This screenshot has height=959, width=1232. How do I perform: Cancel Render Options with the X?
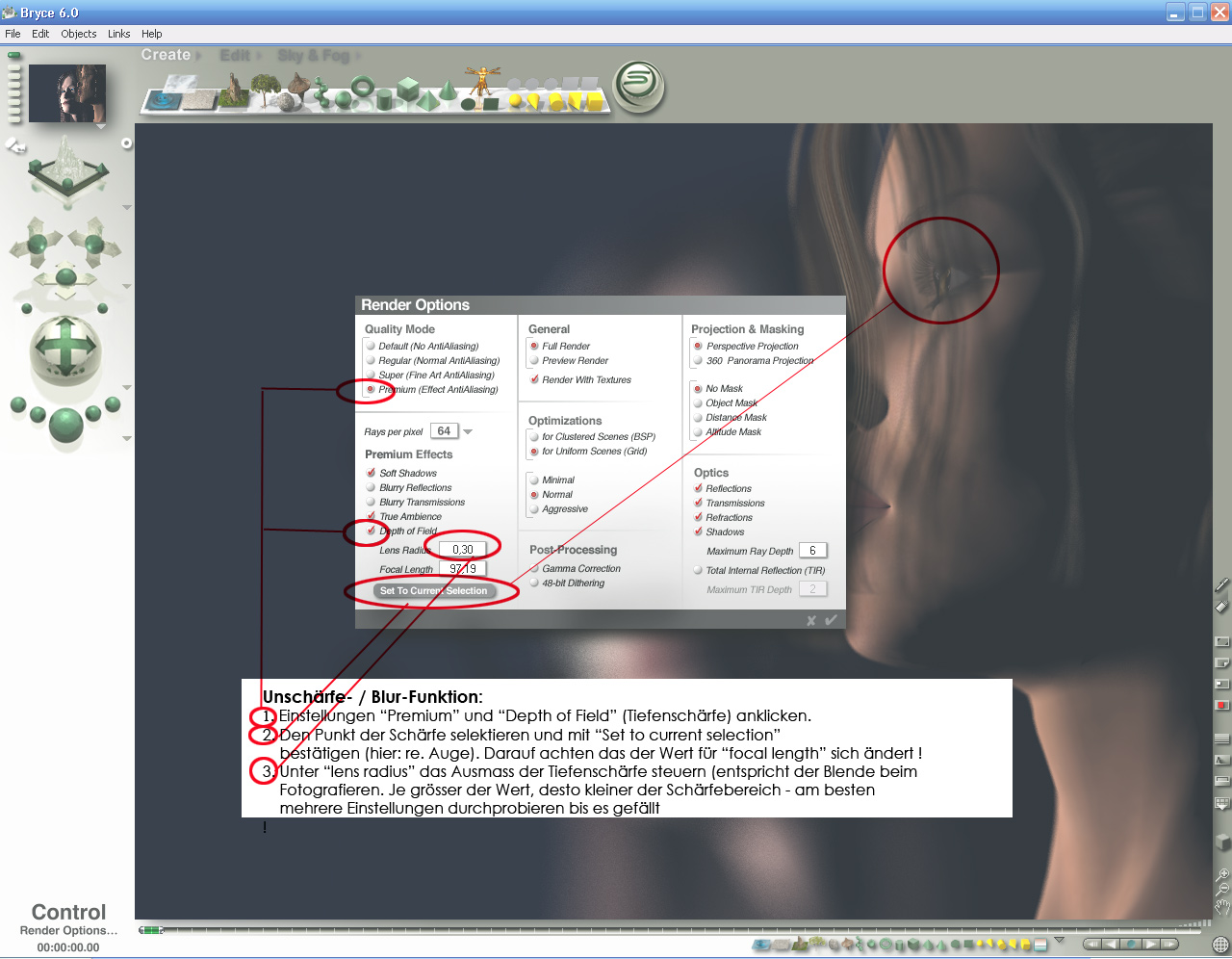(811, 621)
